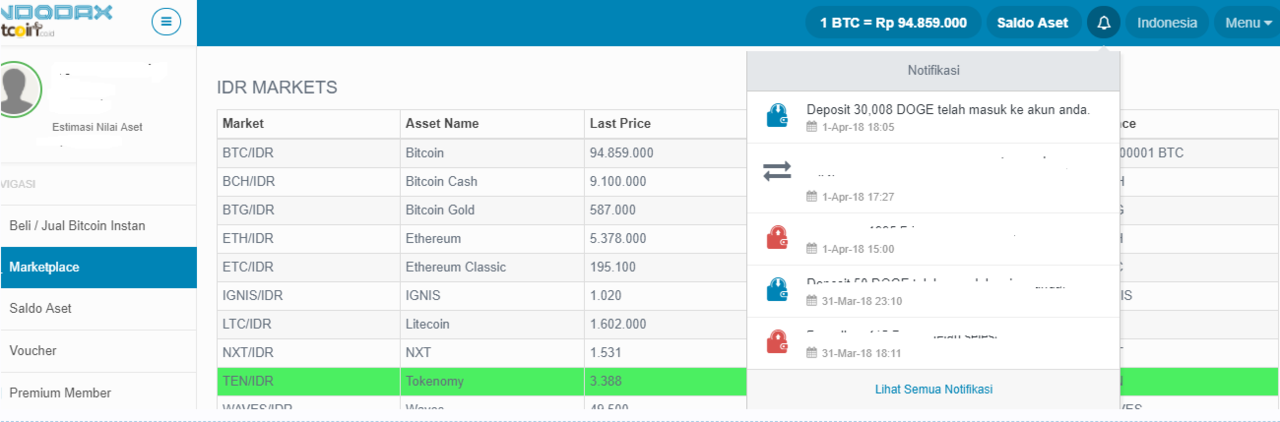Open Premium Member sidebar item

(x=98, y=393)
